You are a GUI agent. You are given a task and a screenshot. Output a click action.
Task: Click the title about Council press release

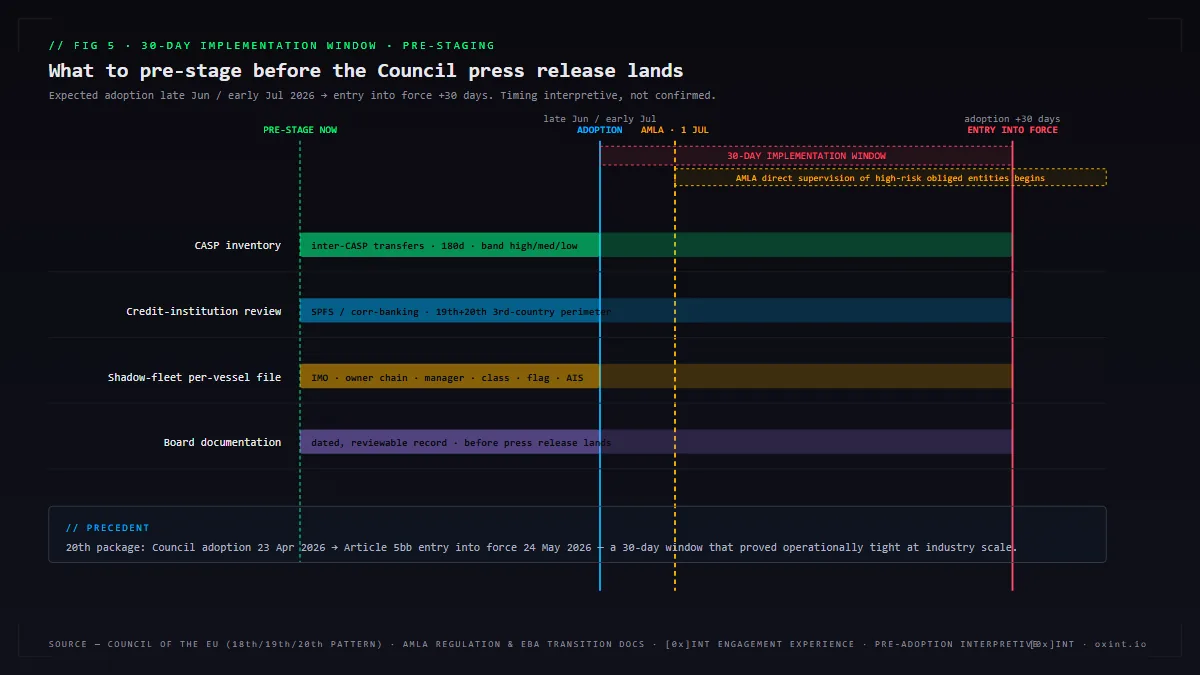[x=366, y=71]
